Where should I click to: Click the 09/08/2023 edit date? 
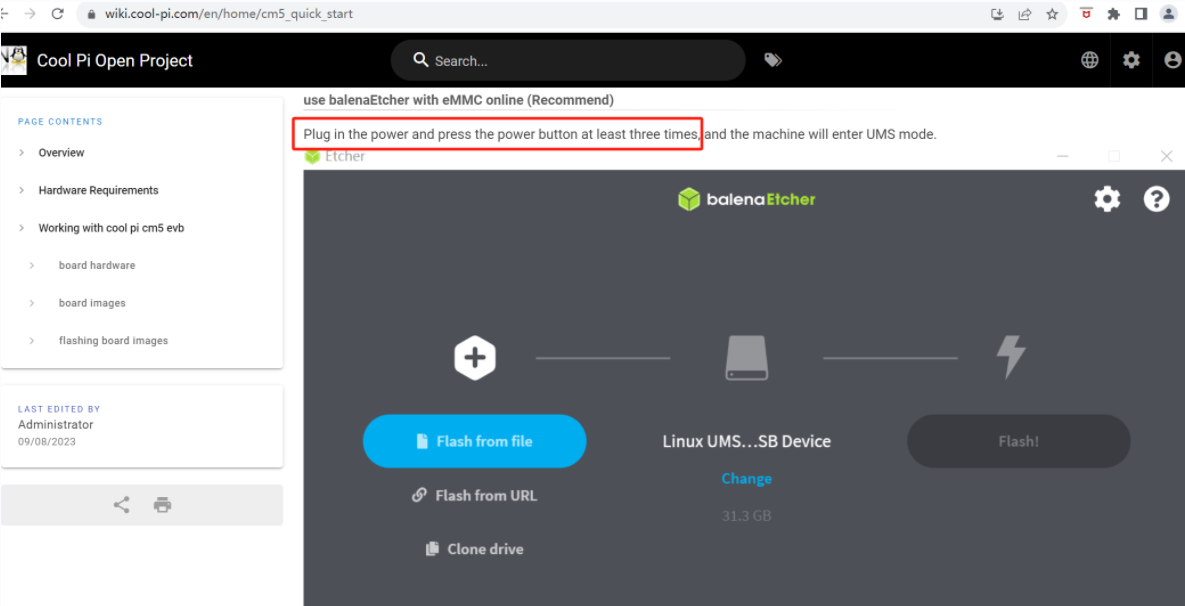[x=47, y=441]
